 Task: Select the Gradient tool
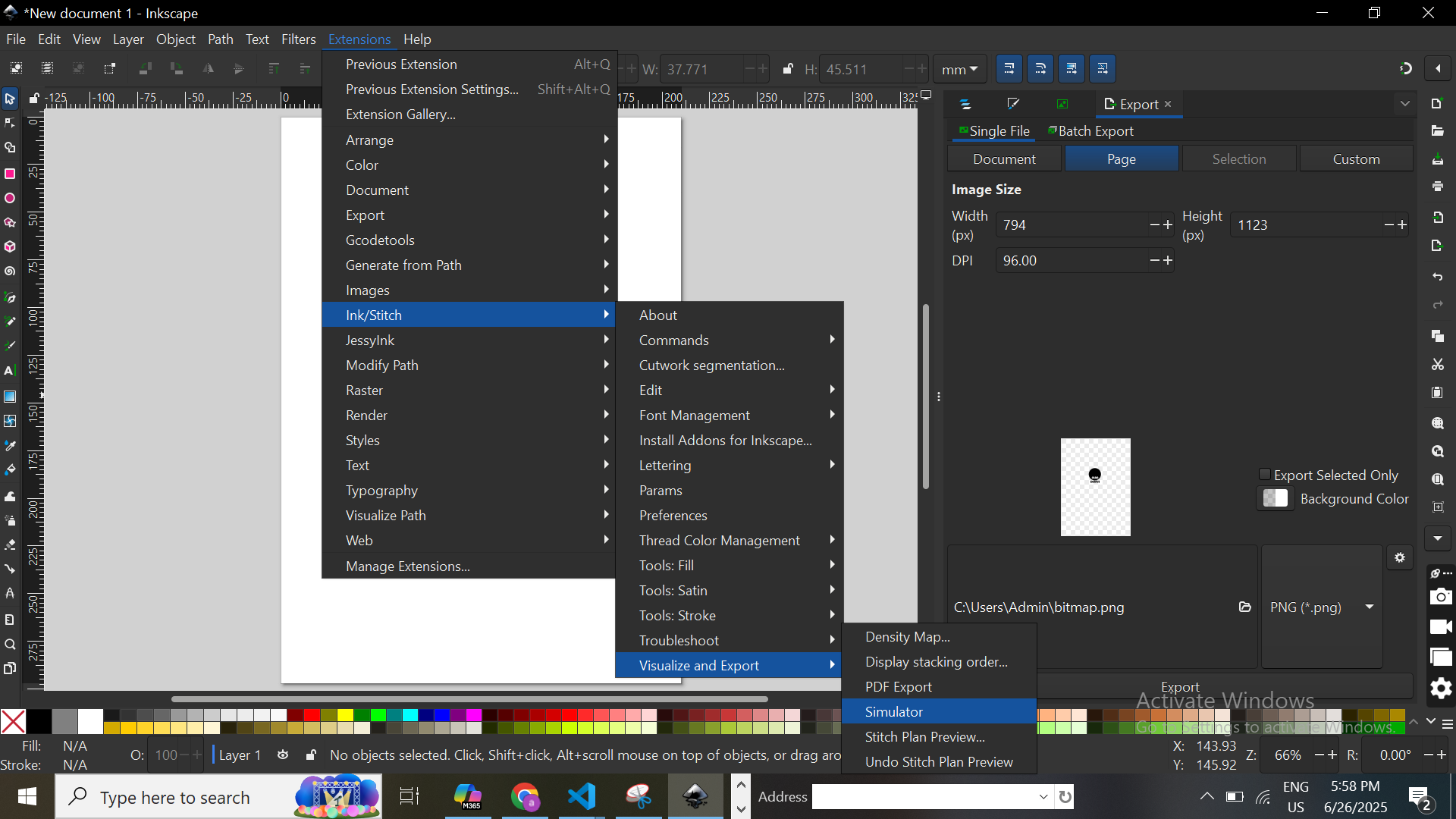point(10,397)
